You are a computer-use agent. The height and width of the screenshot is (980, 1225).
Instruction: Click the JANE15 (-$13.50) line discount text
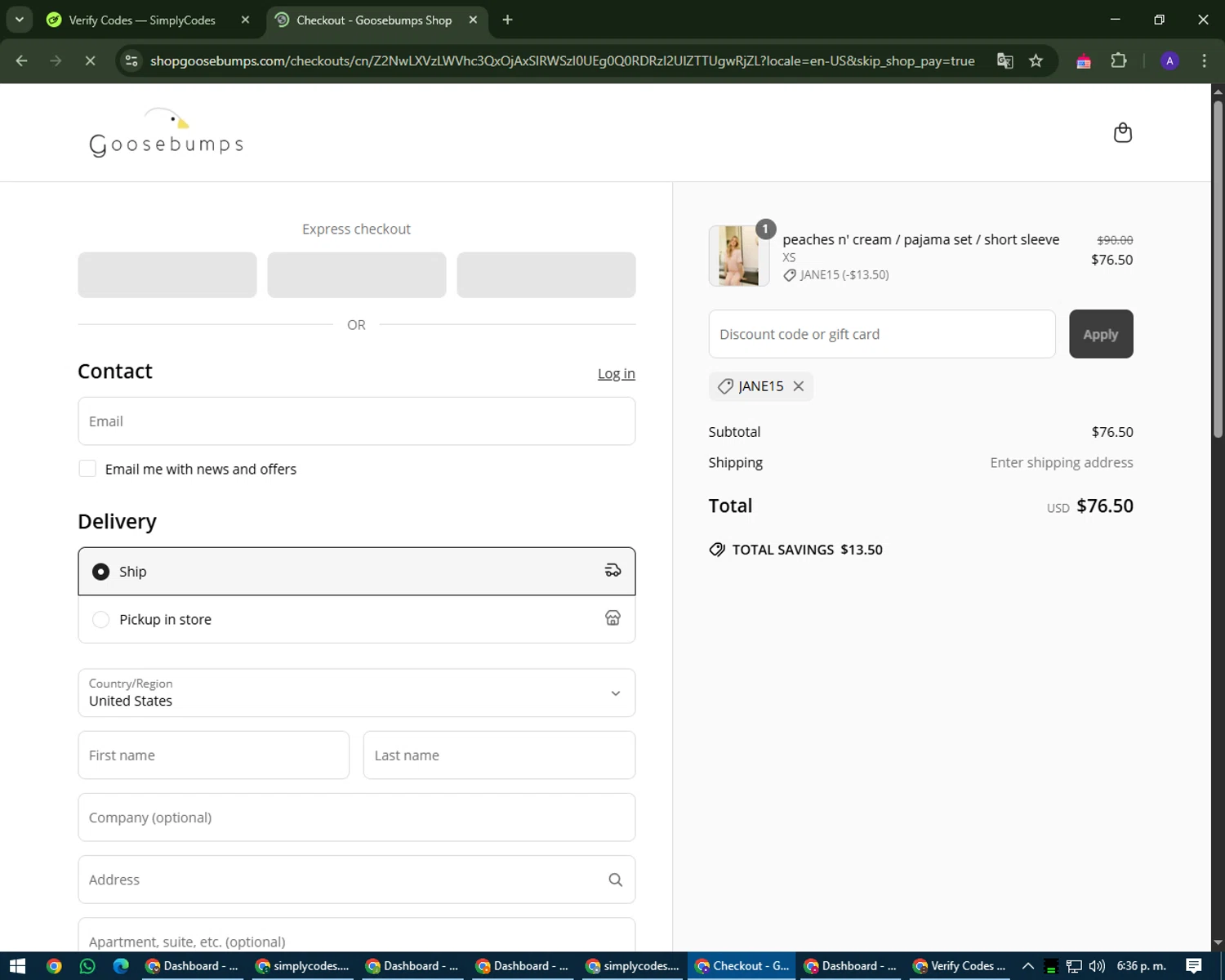pos(844,274)
